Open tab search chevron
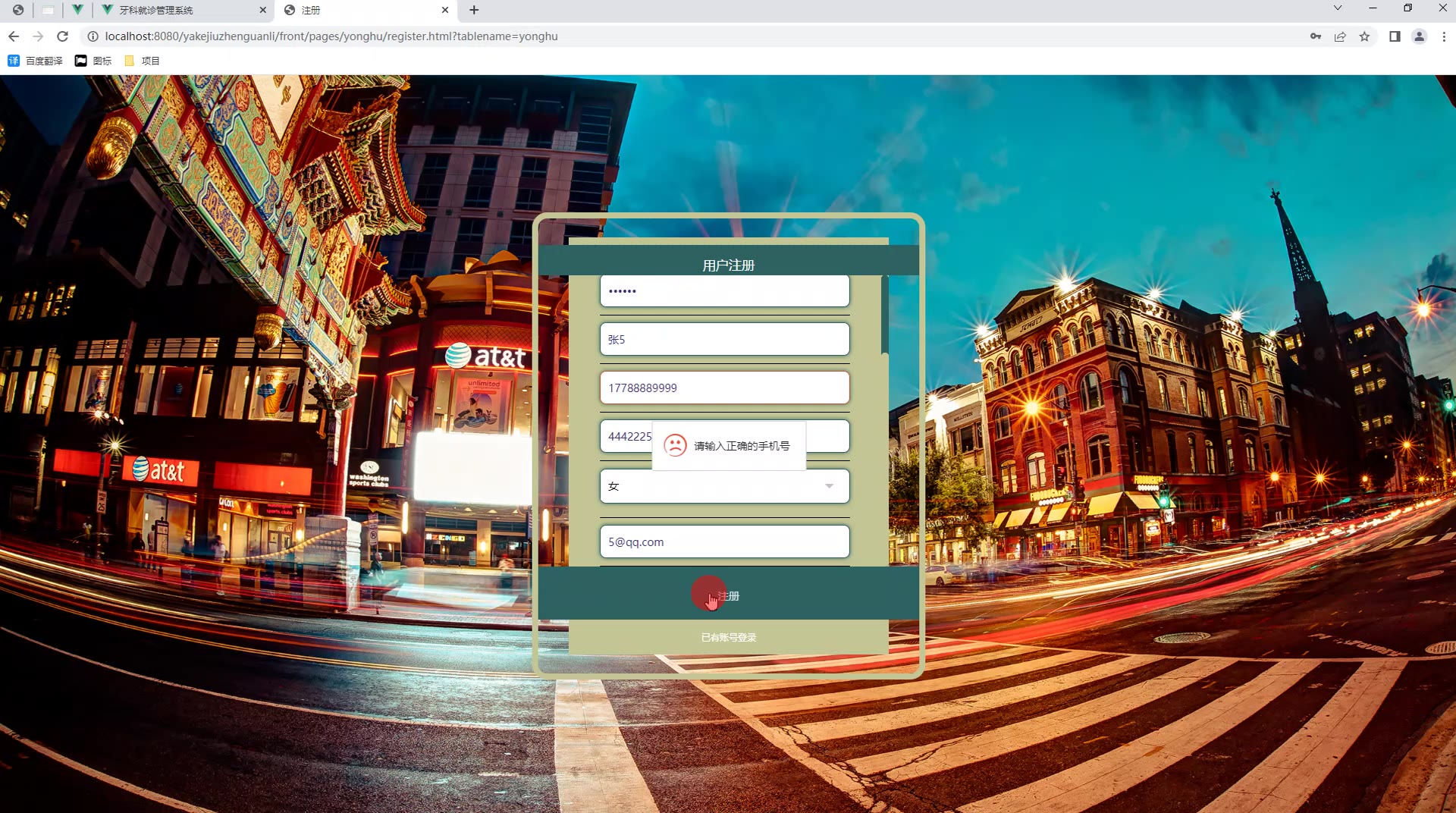Screen dimensions: 1456x813 point(1338,8)
